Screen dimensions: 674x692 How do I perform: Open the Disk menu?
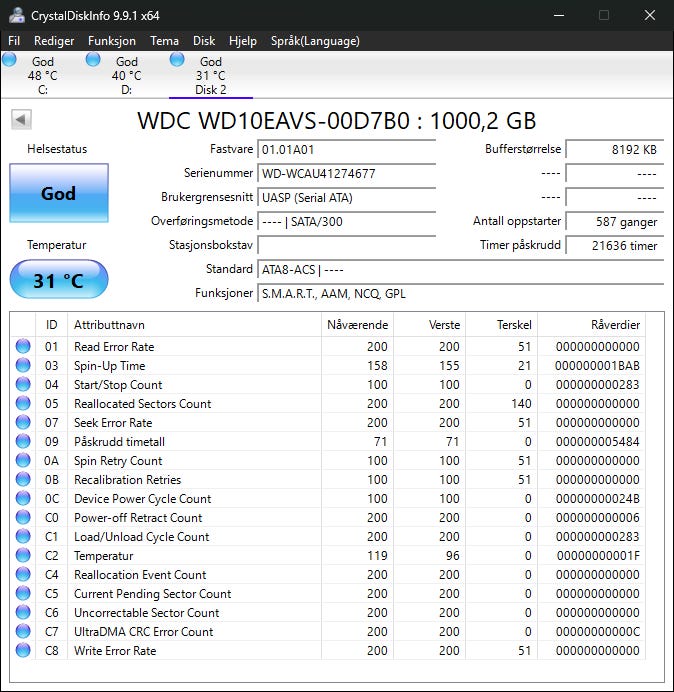204,41
